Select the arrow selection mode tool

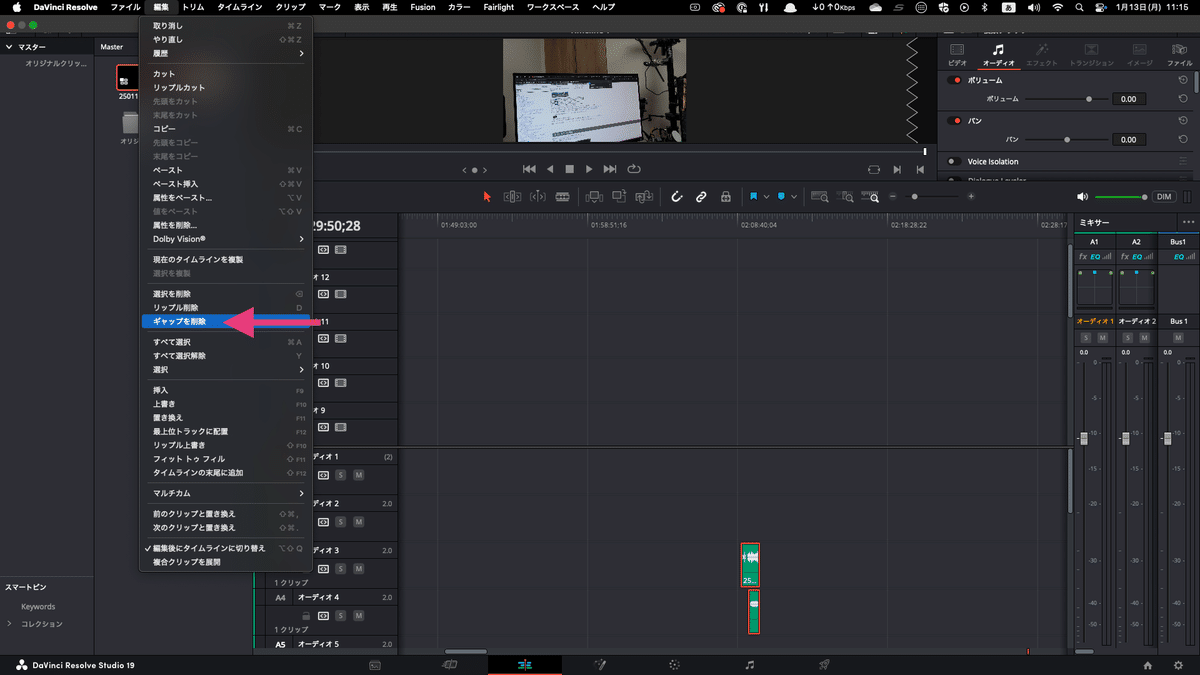click(x=487, y=197)
